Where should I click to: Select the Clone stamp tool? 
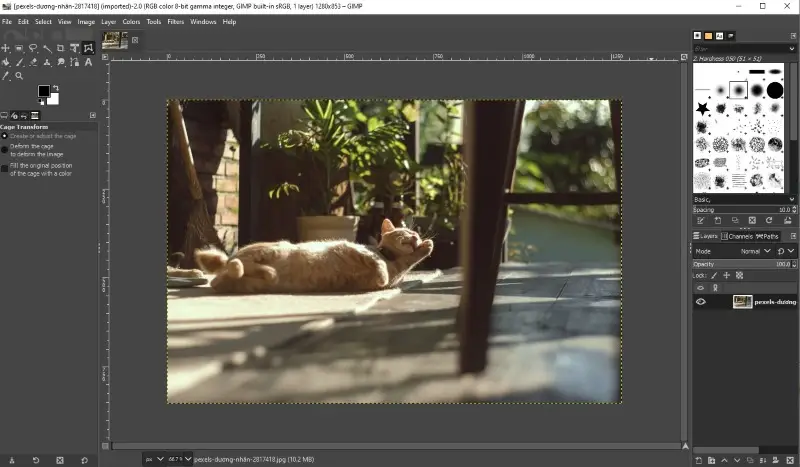click(x=47, y=62)
